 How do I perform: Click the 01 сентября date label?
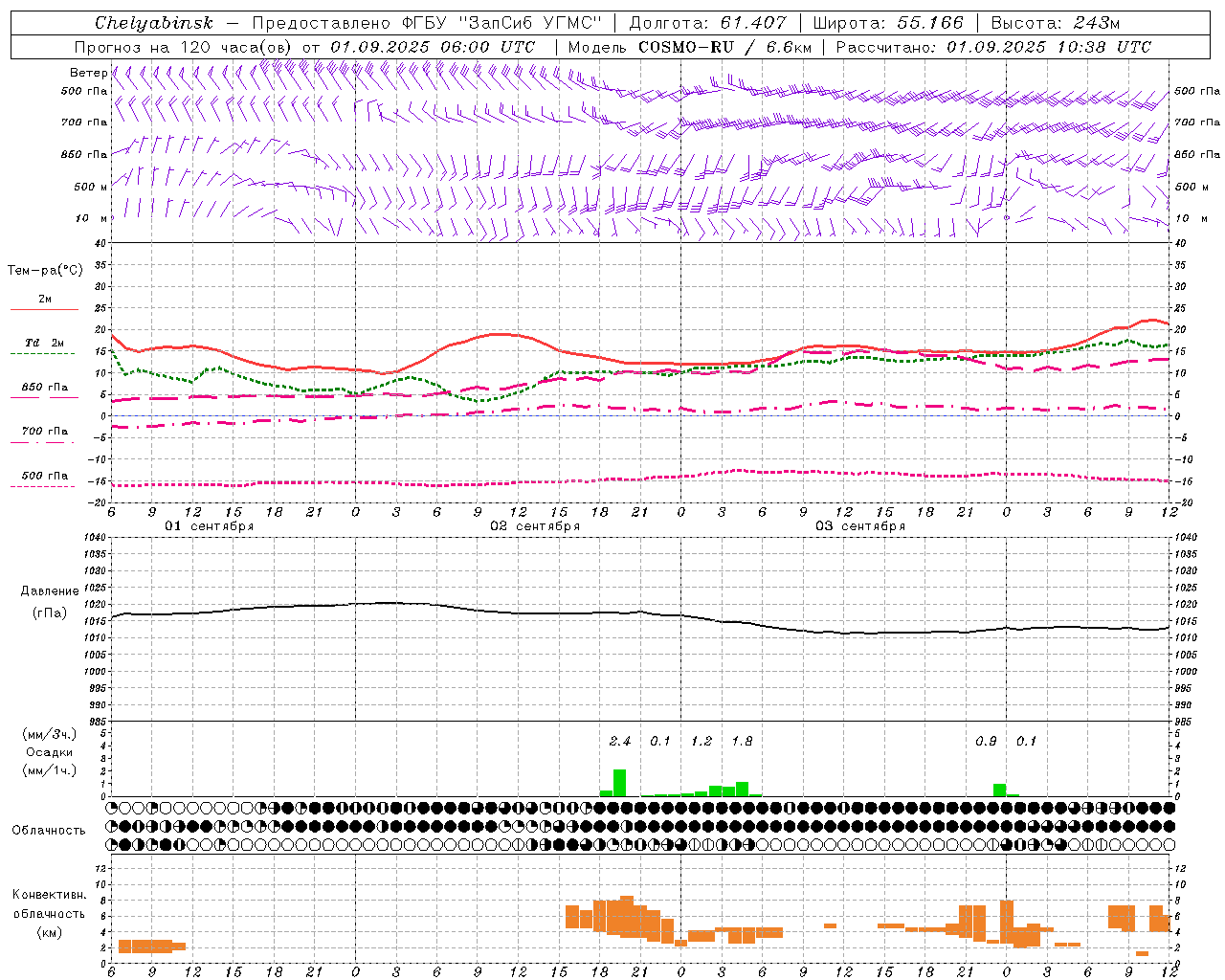(x=209, y=525)
